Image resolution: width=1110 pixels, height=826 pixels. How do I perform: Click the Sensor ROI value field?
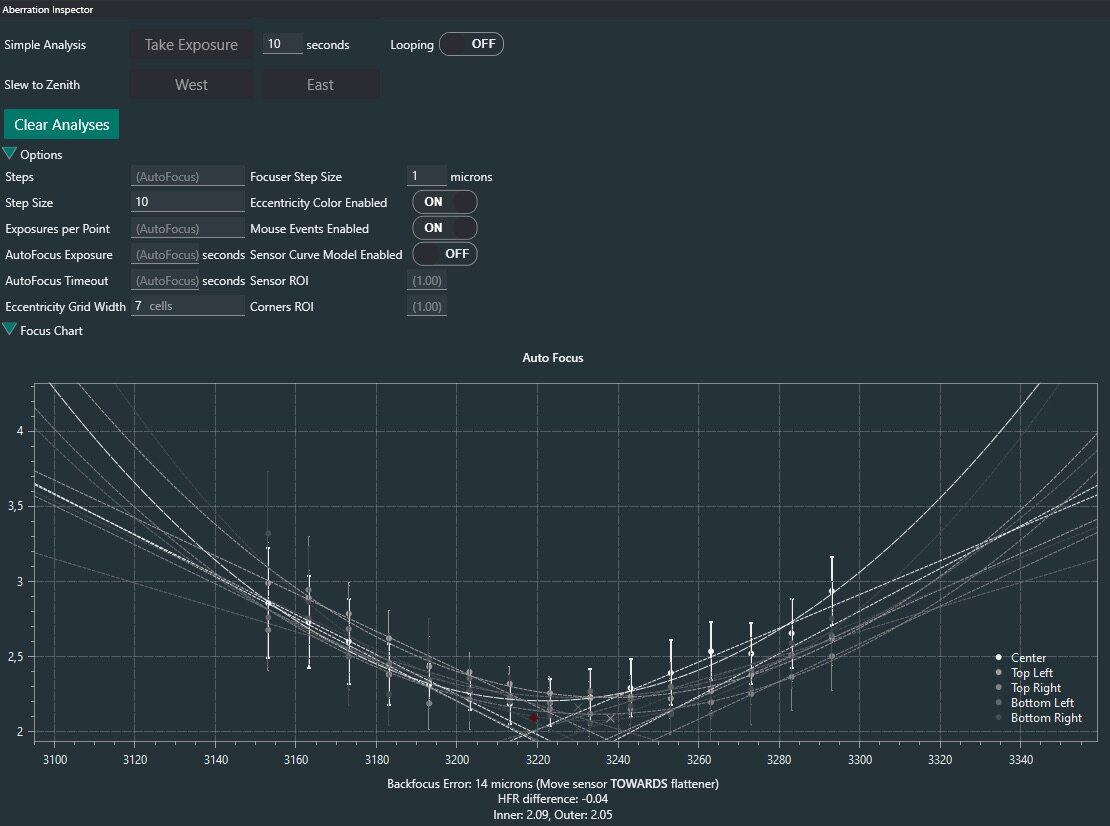tap(427, 280)
